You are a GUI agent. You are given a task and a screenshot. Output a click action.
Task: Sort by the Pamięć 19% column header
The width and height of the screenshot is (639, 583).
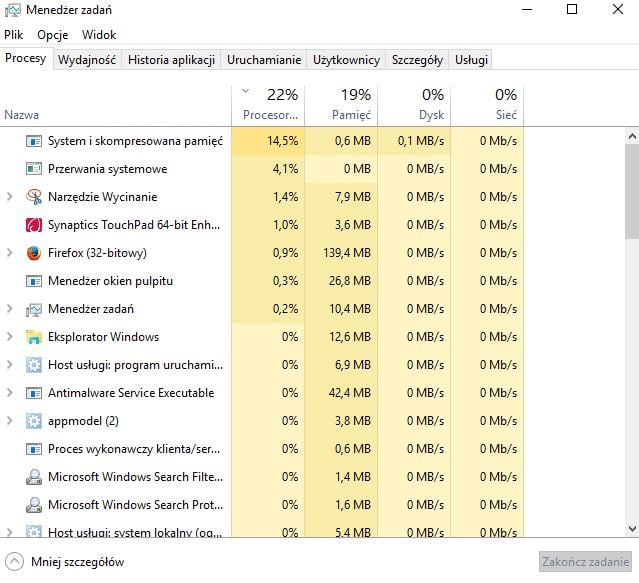pyautogui.click(x=341, y=106)
